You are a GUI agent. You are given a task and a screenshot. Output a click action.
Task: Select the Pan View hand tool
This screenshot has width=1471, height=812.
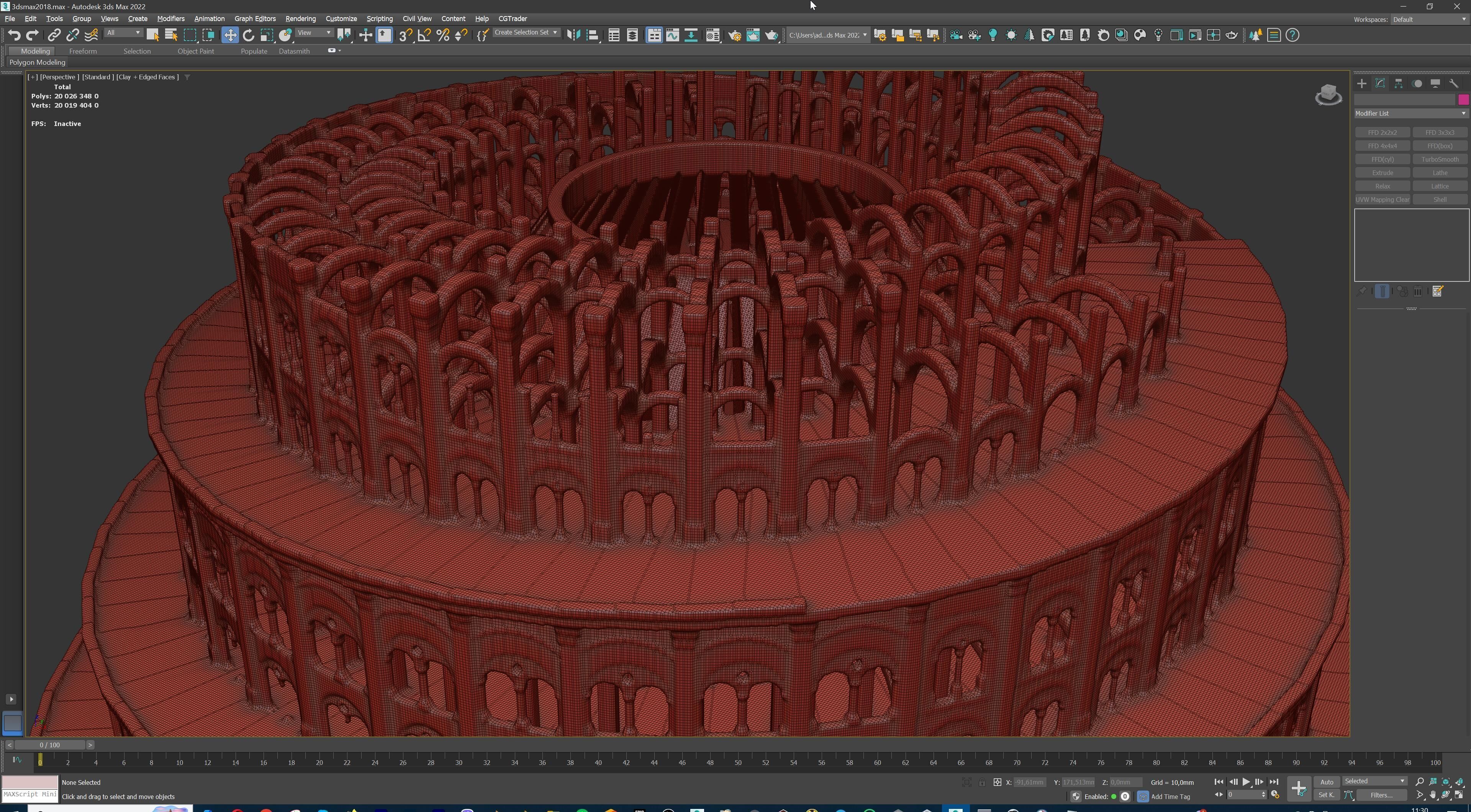coord(1433,795)
